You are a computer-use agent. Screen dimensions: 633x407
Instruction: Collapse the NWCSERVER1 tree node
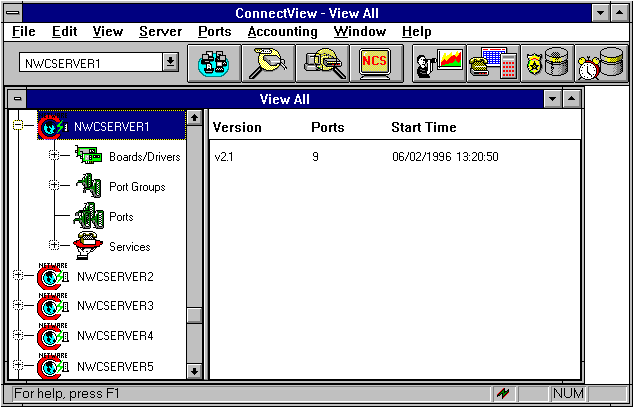click(x=17, y=127)
